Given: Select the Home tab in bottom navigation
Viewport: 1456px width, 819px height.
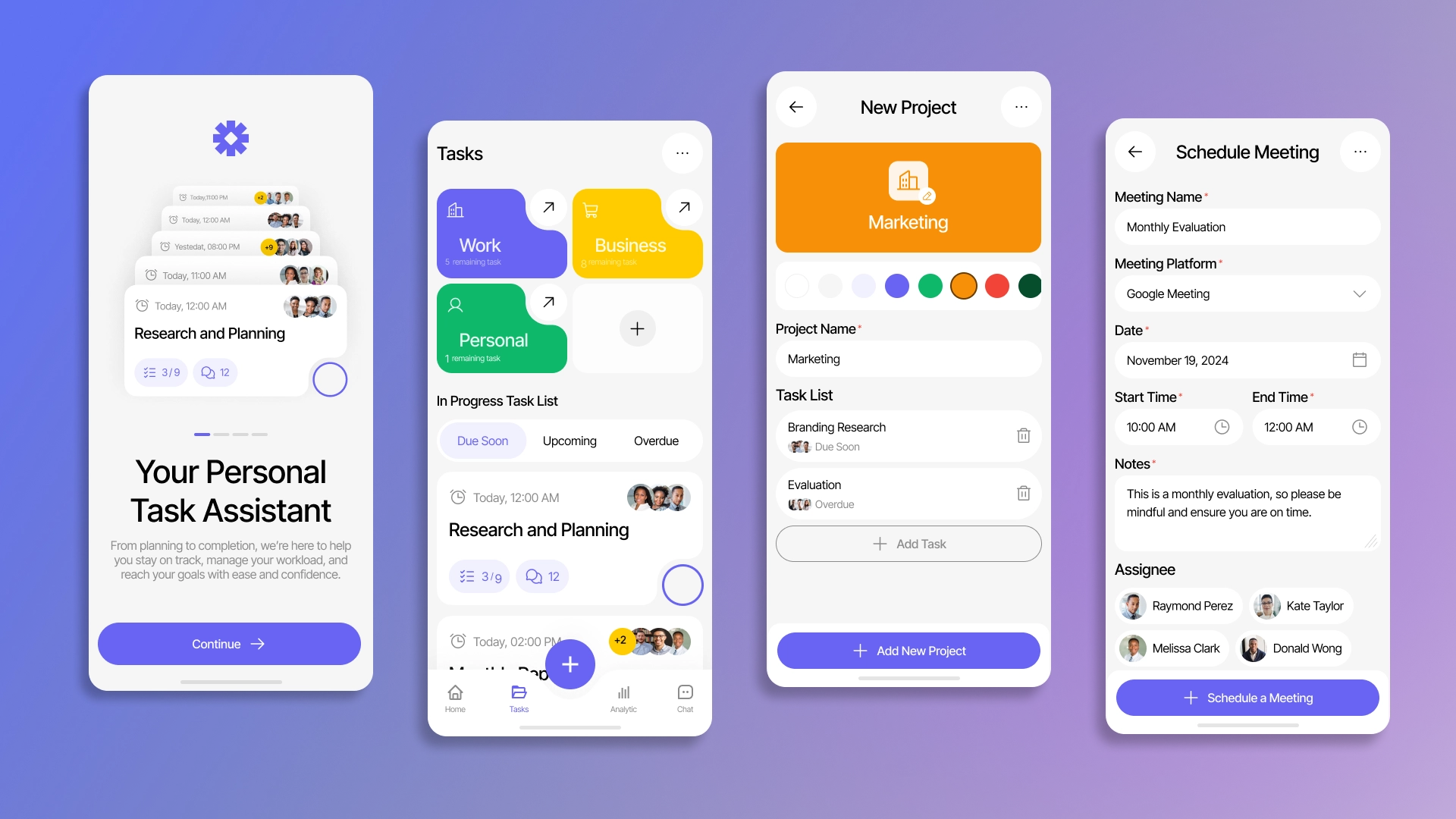Looking at the screenshot, I should coord(455,697).
